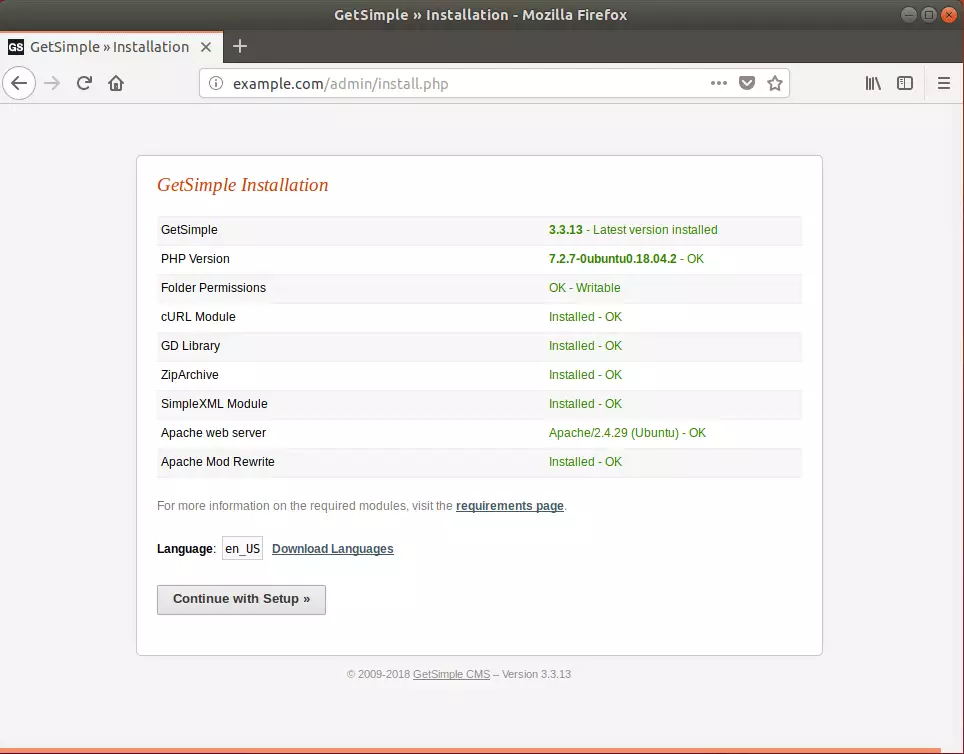Screen dimensions: 964x754
Task: Click the SimpleXML Module row label
Action: 214,403
